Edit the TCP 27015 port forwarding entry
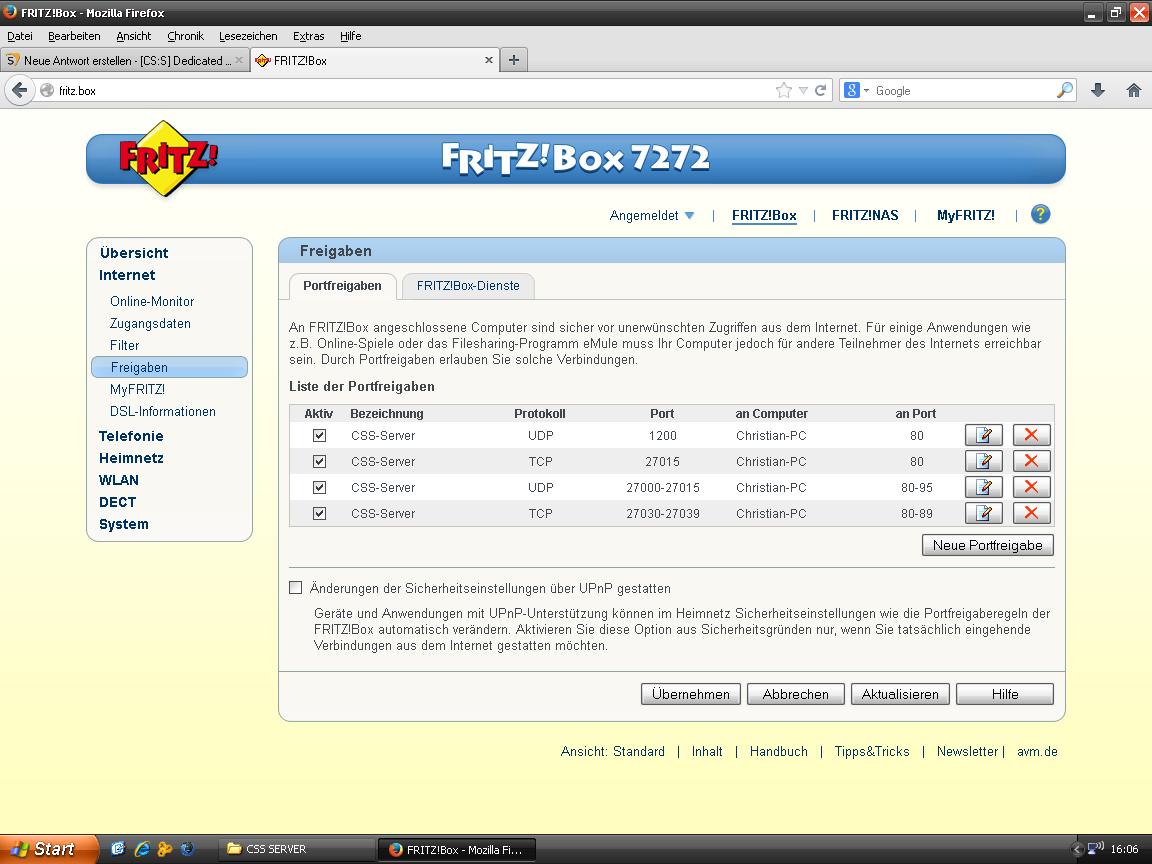 pos(983,461)
